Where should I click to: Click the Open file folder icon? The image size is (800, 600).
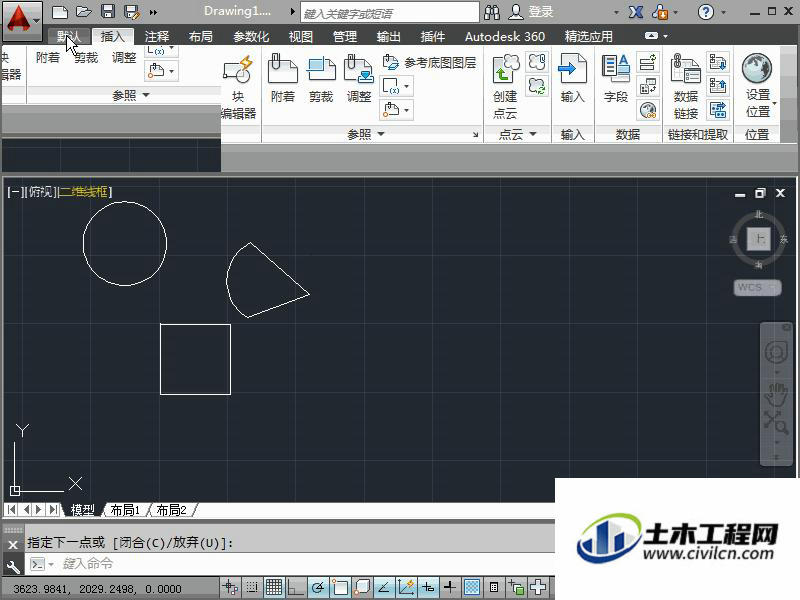pos(84,12)
